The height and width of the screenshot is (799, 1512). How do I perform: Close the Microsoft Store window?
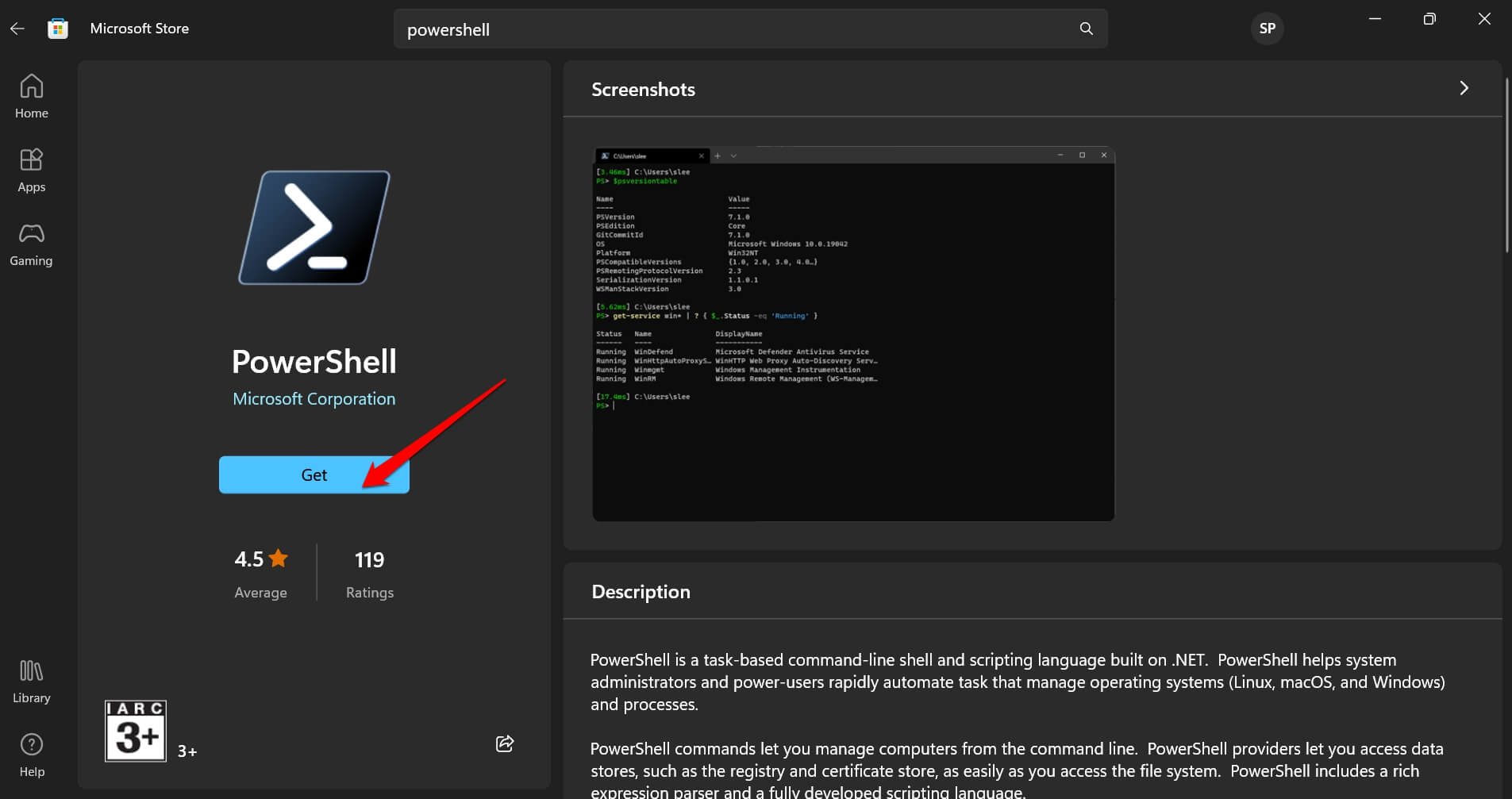point(1484,19)
